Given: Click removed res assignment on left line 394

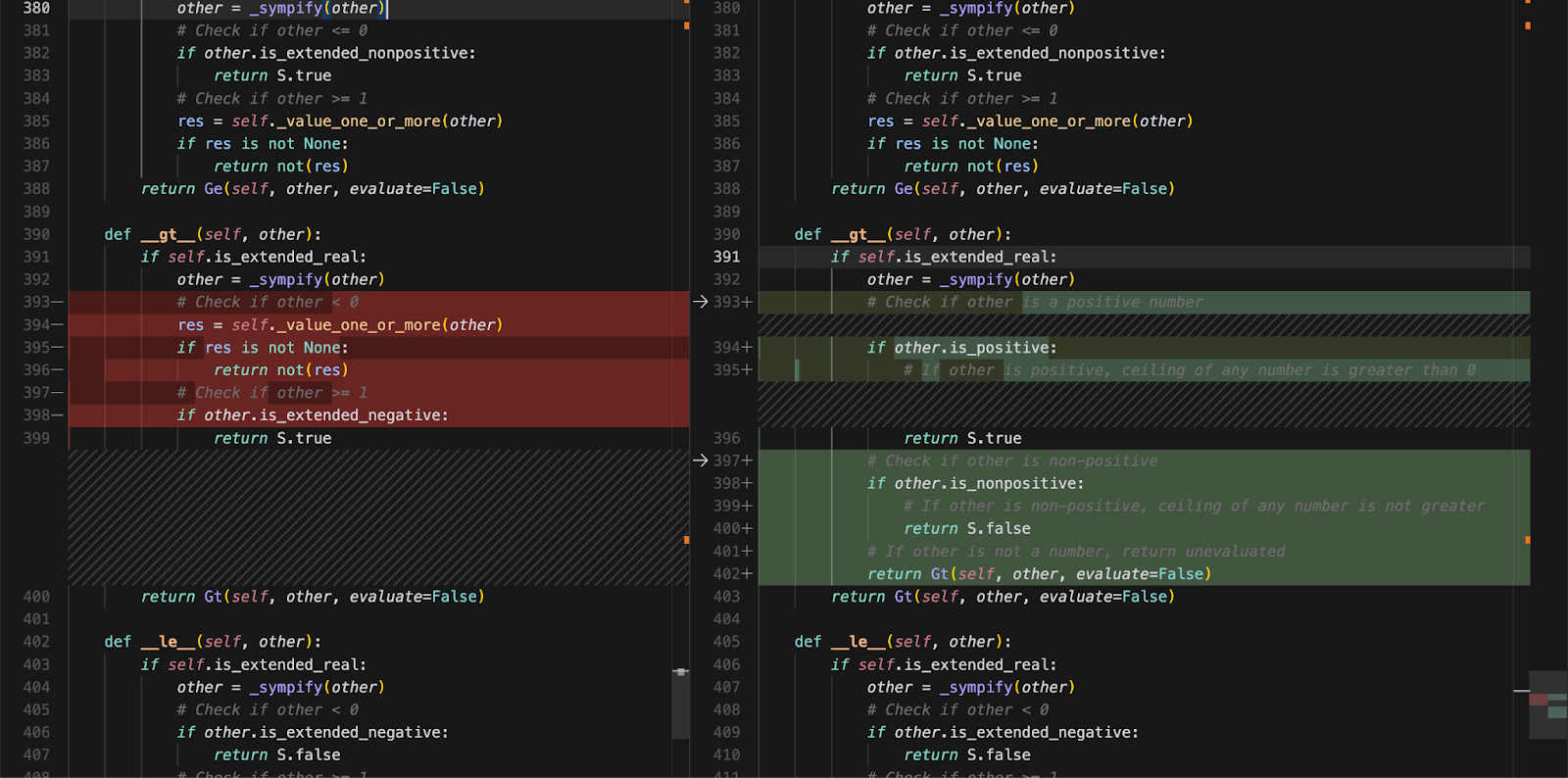Looking at the screenshot, I should (x=340, y=324).
